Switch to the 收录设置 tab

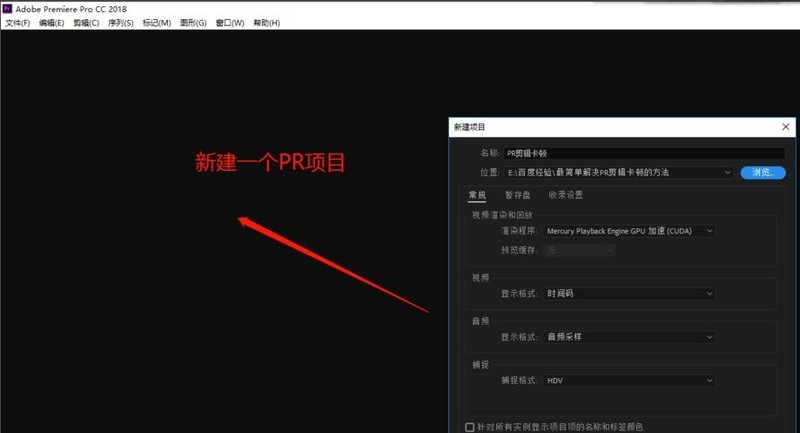(565, 195)
